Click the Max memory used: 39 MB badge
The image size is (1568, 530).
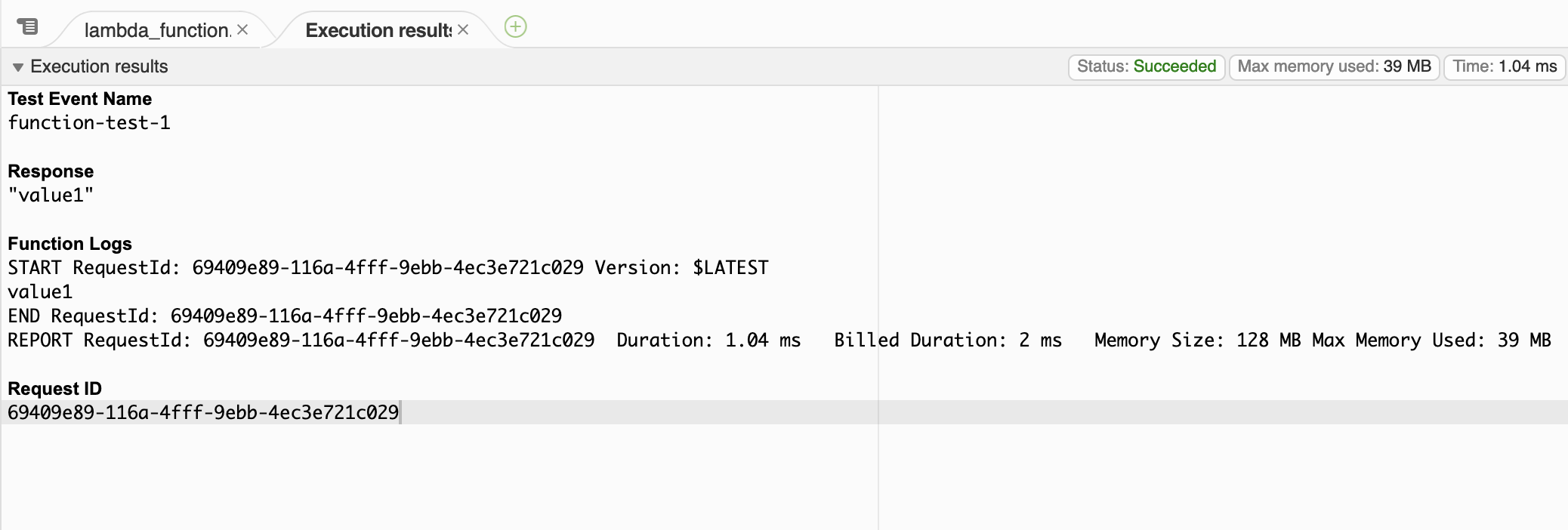click(x=1333, y=66)
